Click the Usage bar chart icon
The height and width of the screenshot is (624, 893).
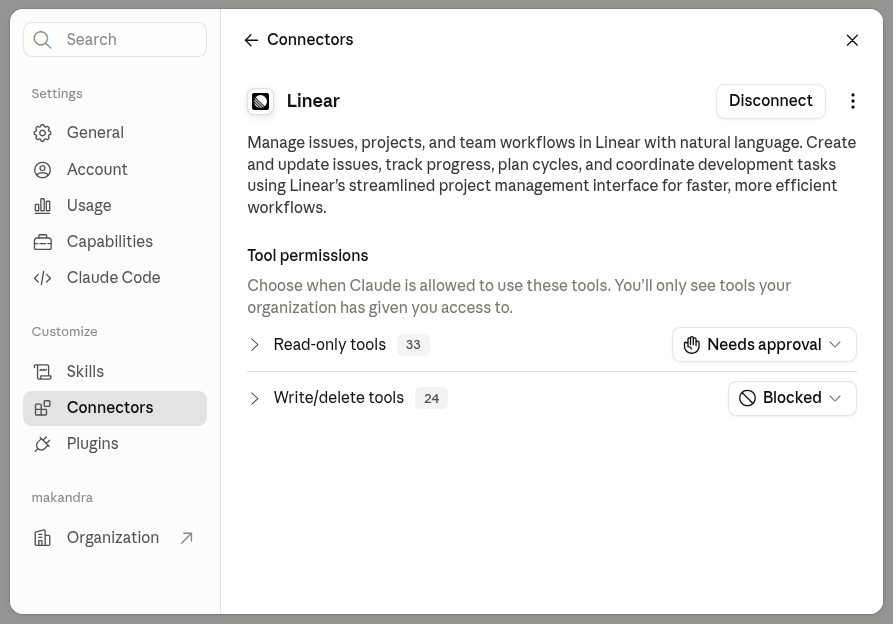click(x=42, y=206)
